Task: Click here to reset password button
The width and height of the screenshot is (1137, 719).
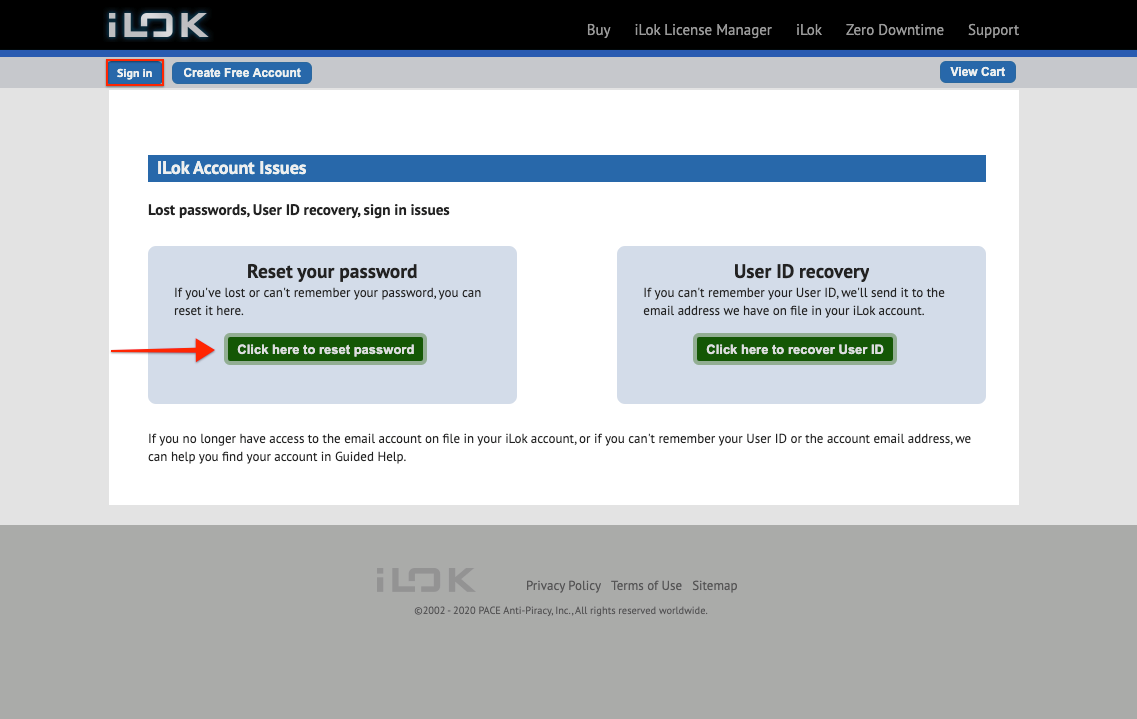Action: tap(325, 350)
